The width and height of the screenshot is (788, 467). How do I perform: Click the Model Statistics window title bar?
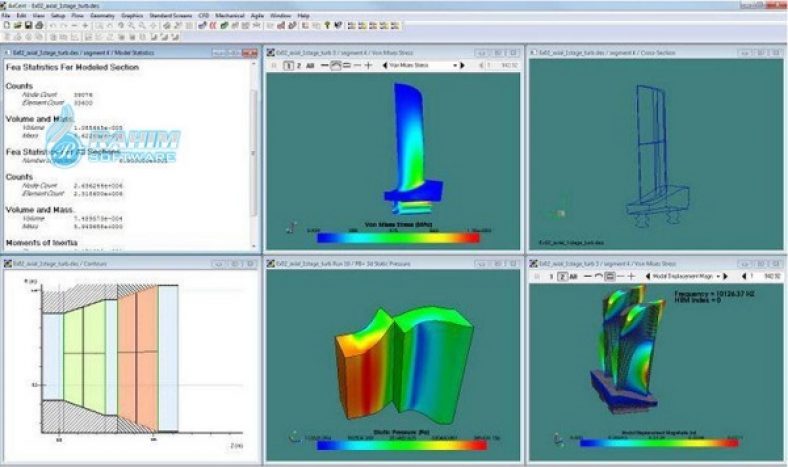131,52
